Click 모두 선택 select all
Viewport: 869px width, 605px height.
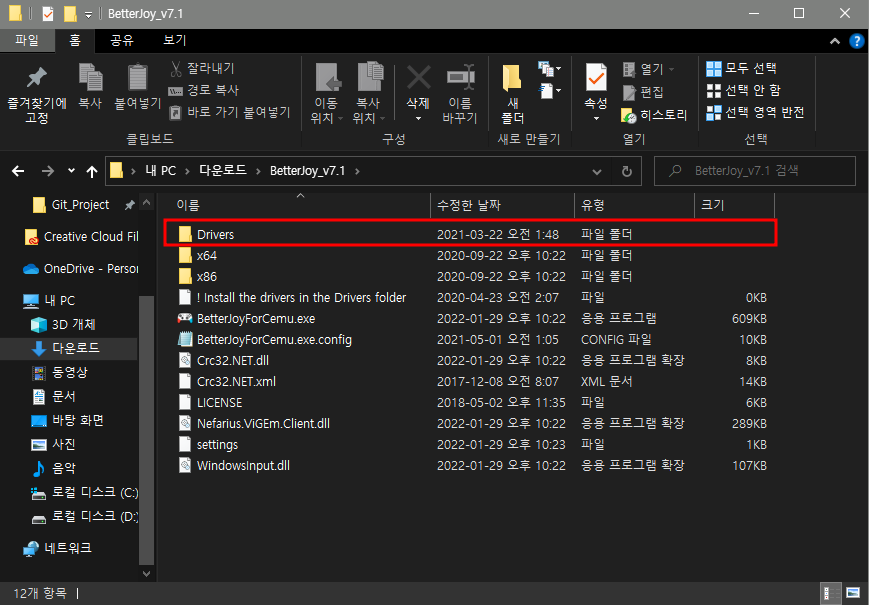pyautogui.click(x=741, y=68)
